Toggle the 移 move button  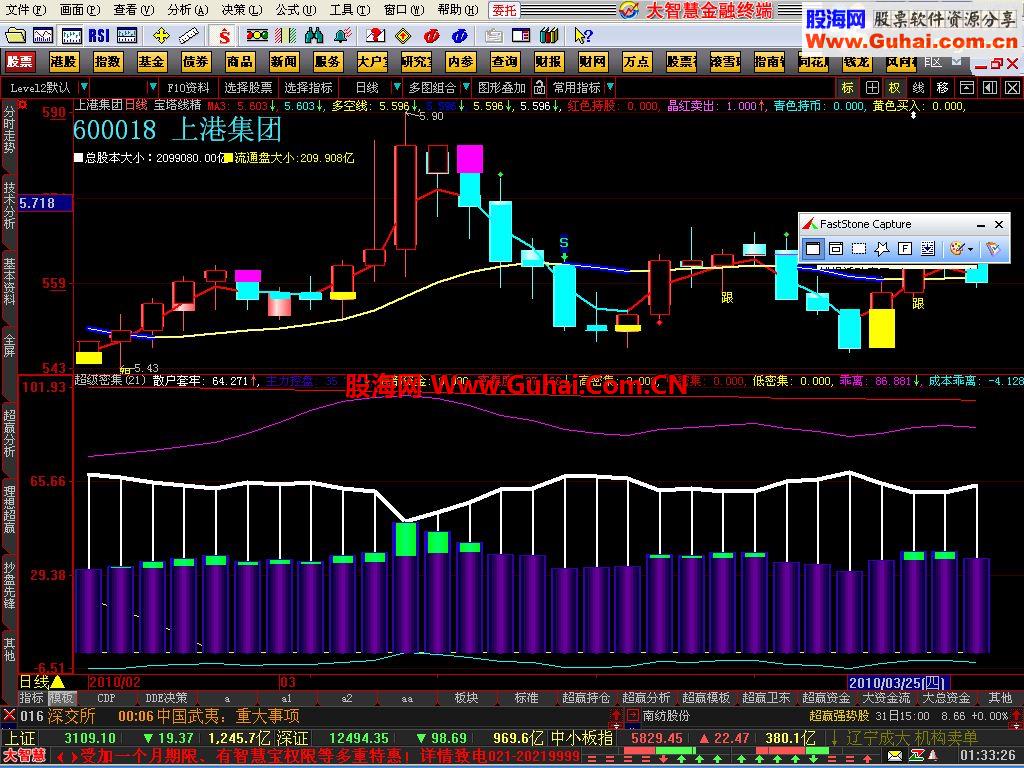click(942, 88)
